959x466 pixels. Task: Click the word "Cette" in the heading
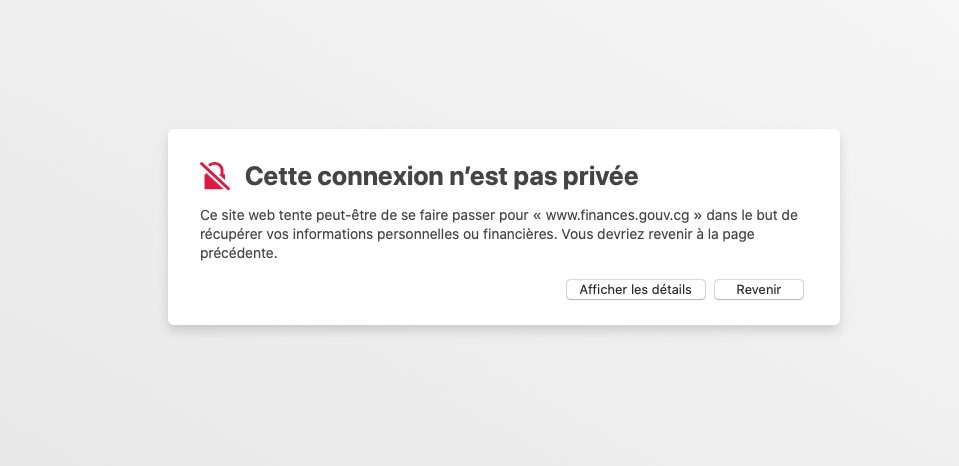[273, 177]
